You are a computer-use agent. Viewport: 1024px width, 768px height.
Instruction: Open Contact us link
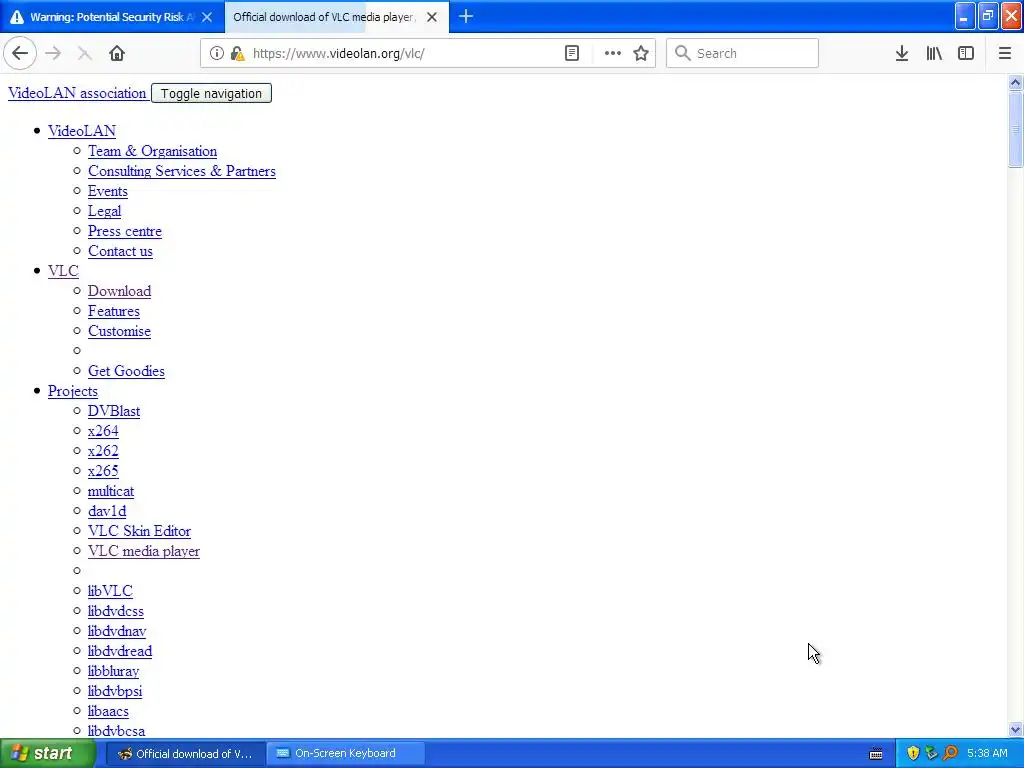[120, 251]
